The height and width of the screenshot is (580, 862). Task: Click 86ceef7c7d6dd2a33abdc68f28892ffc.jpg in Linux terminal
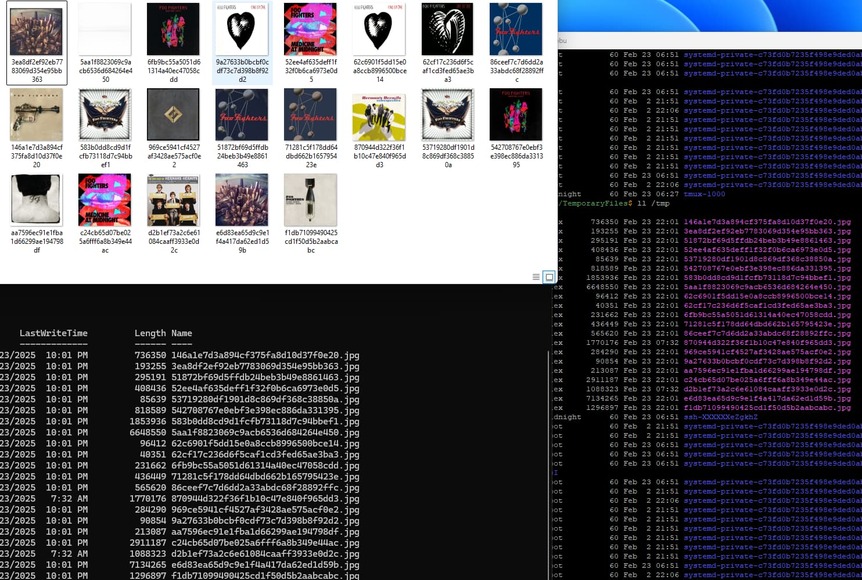pyautogui.click(x=767, y=333)
